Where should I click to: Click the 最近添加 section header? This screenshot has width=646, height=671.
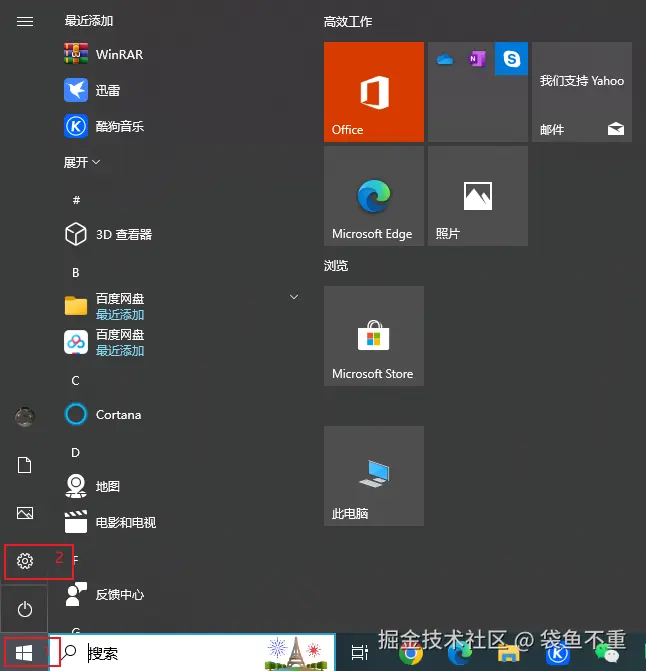89,21
